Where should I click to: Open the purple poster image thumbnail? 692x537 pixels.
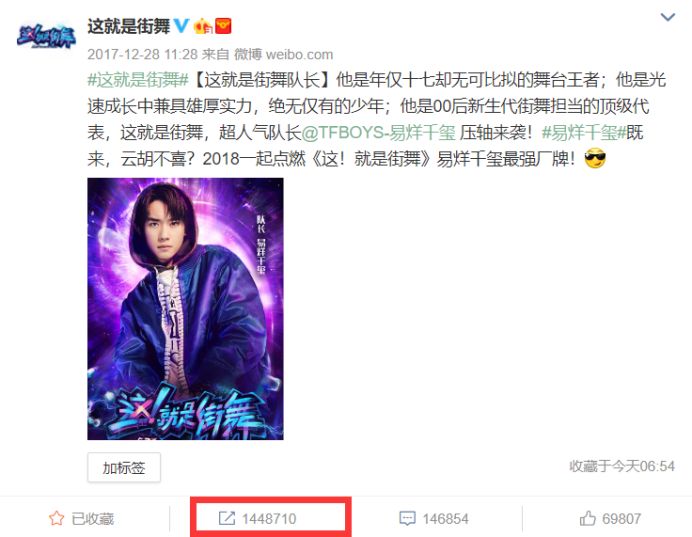tap(185, 309)
